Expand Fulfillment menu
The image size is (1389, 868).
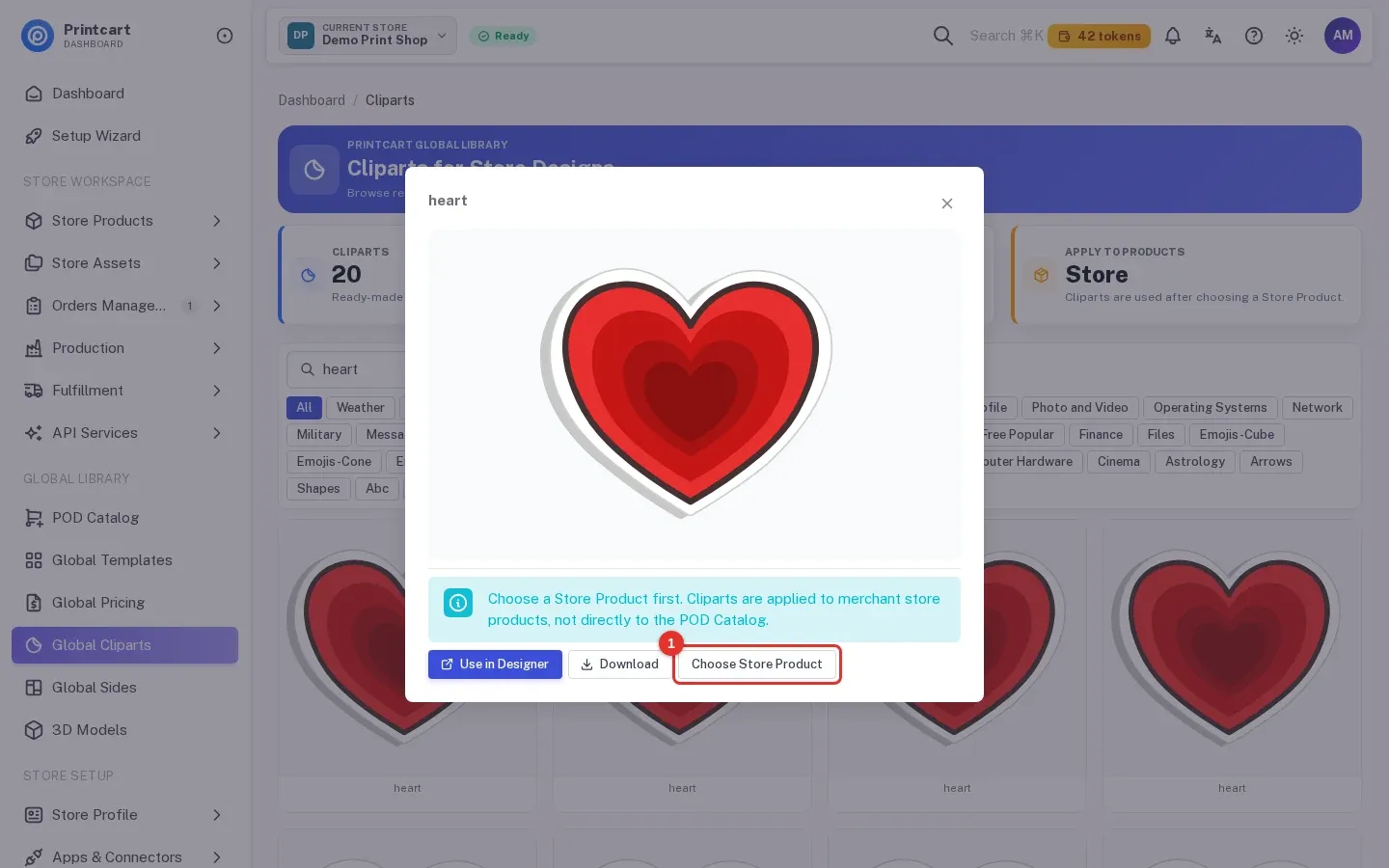pyautogui.click(x=124, y=391)
